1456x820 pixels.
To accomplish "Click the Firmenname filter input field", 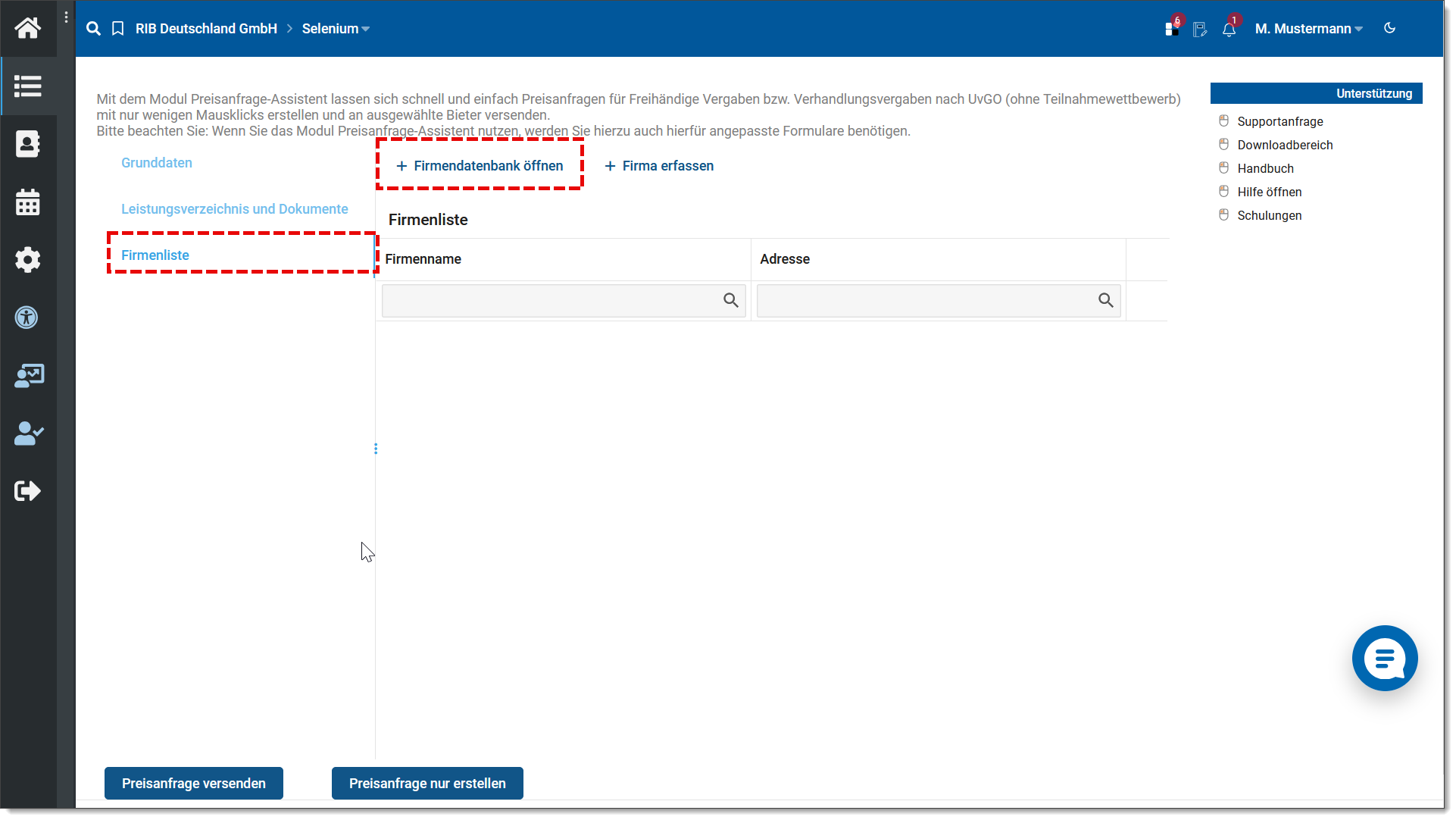I will (x=551, y=301).
